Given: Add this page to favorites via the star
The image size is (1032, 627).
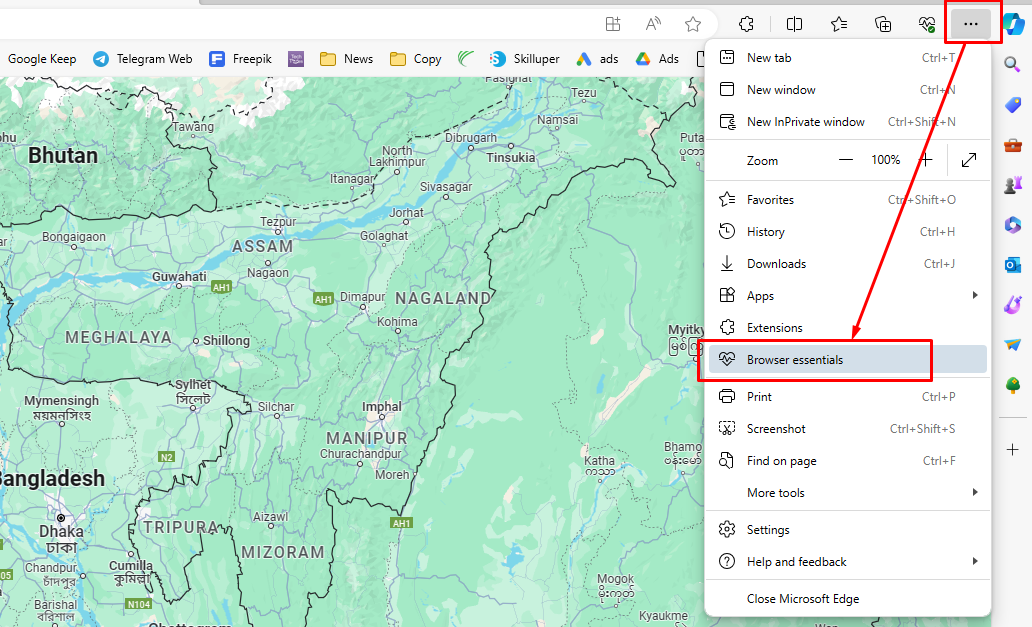Looking at the screenshot, I should [694, 23].
